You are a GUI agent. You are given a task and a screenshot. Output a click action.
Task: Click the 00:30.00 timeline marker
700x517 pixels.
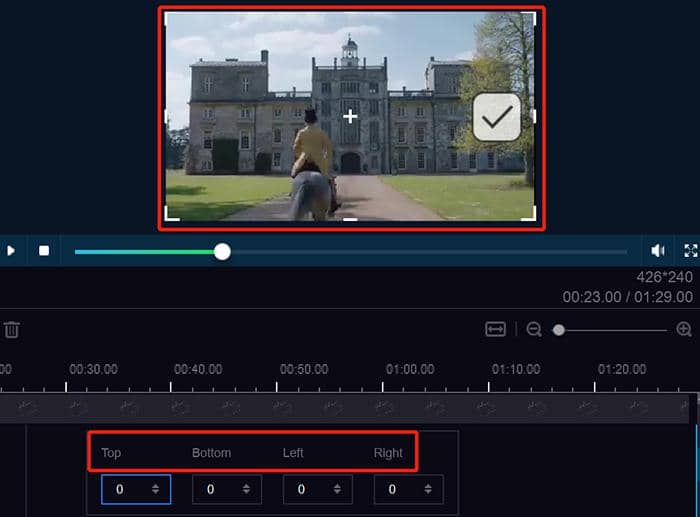pyautogui.click(x=93, y=369)
